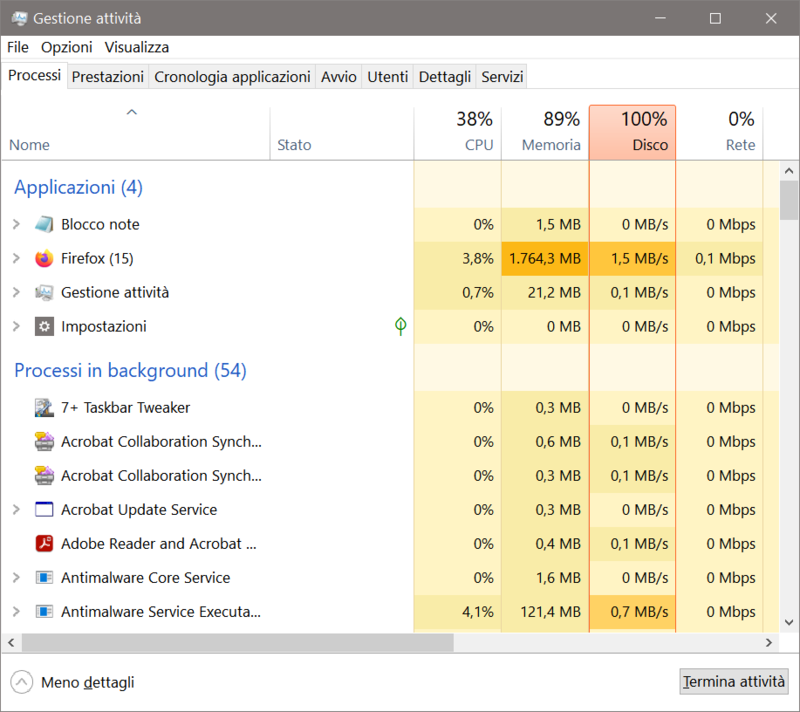Switch to the Cronologia applicazioni tab
800x712 pixels.
point(232,77)
